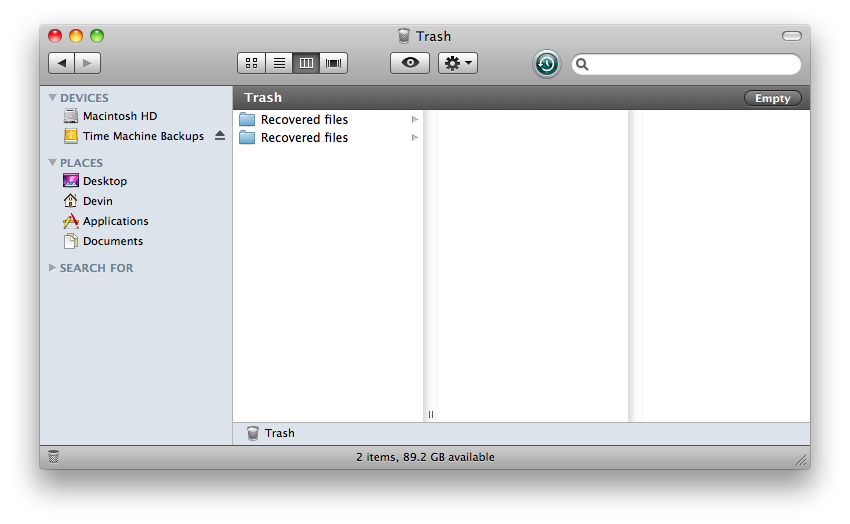Image resolution: width=850 pixels, height=524 pixels.
Task: Click the Trash header label
Action: 263,98
